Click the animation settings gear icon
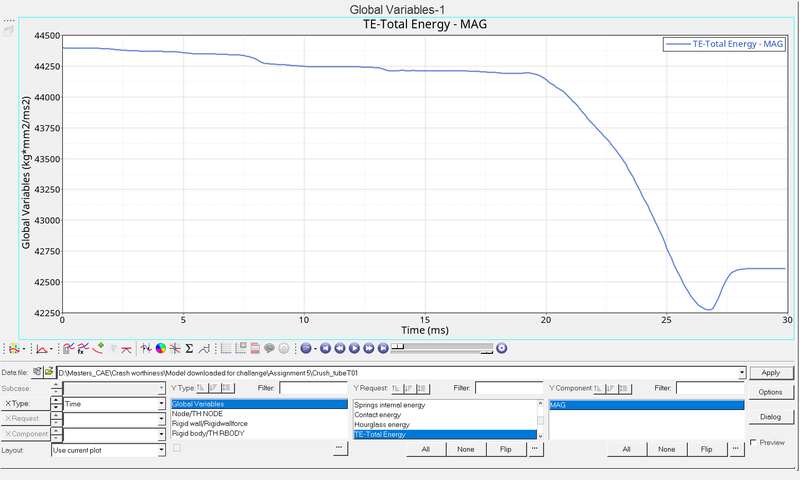This screenshot has width=800, height=480. click(x=502, y=349)
